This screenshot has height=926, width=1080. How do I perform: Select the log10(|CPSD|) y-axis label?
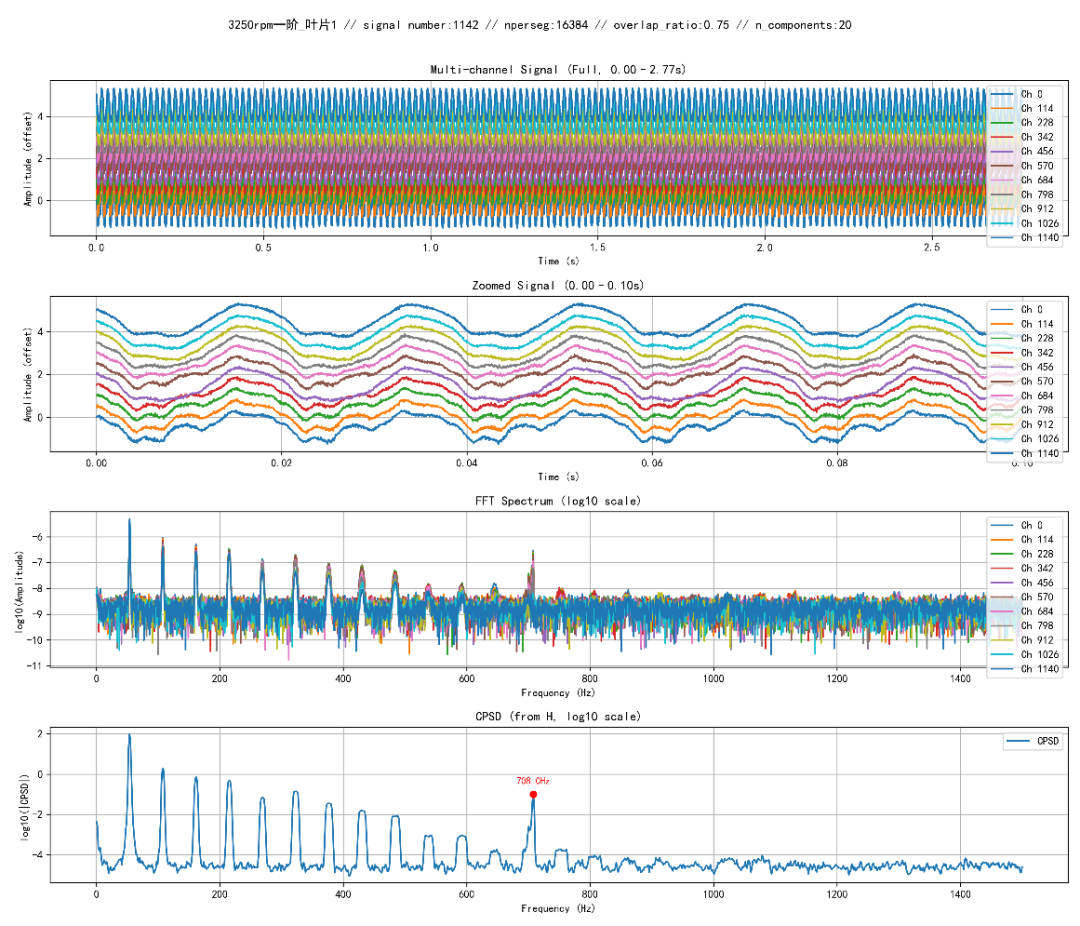25,804
